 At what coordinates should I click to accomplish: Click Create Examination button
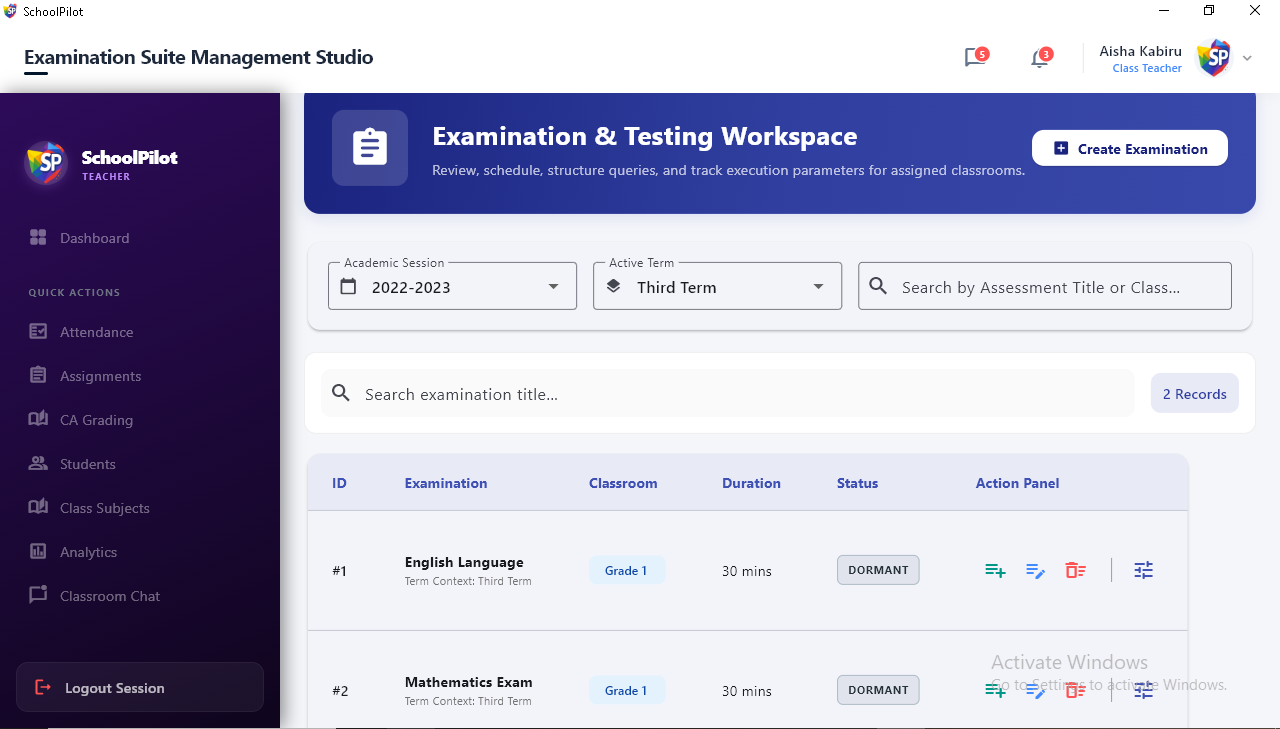click(x=1130, y=148)
